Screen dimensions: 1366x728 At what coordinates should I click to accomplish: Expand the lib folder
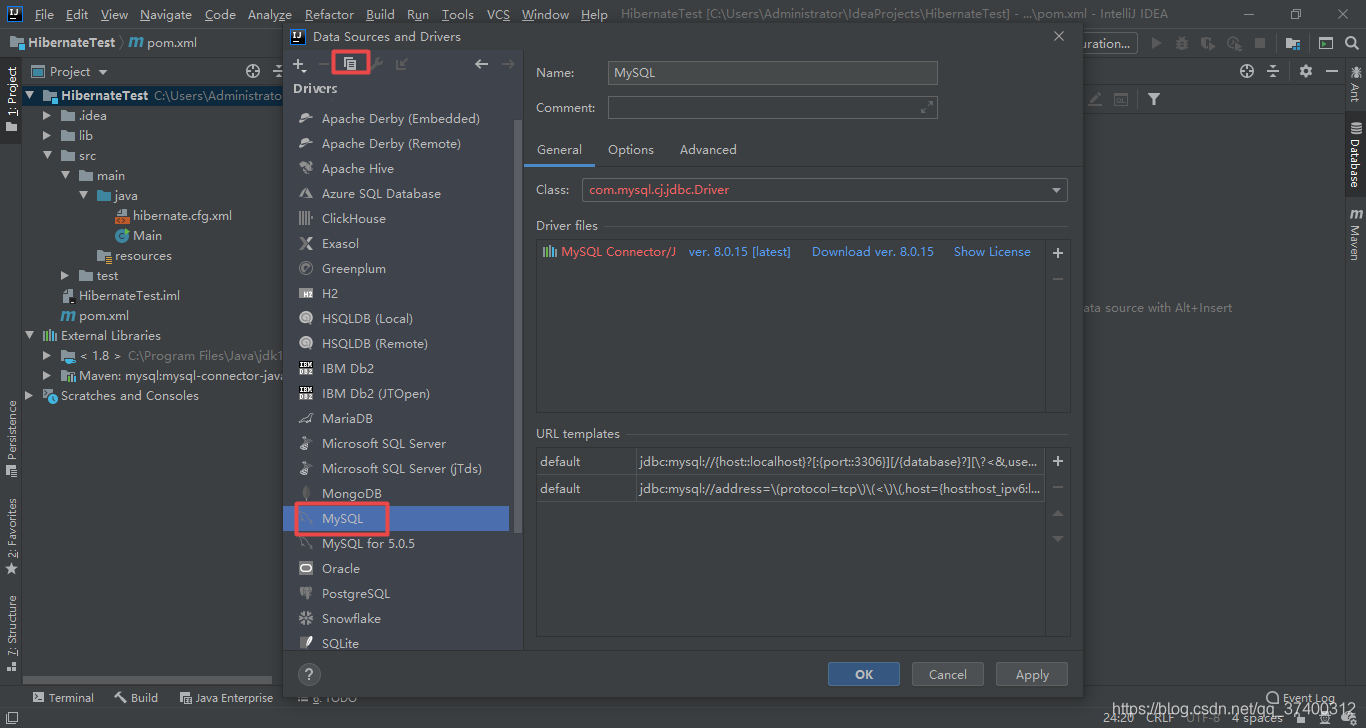point(47,136)
